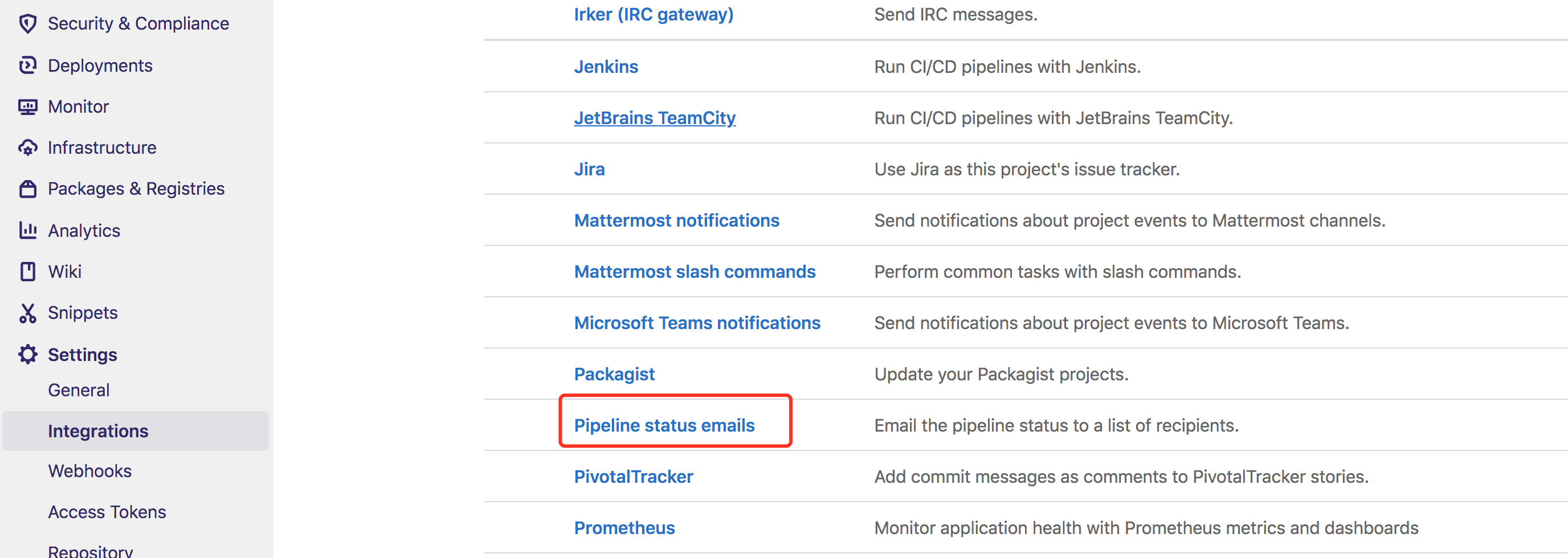Open the Jenkins integration
Viewport: 1568px width, 558px height.
tap(606, 66)
